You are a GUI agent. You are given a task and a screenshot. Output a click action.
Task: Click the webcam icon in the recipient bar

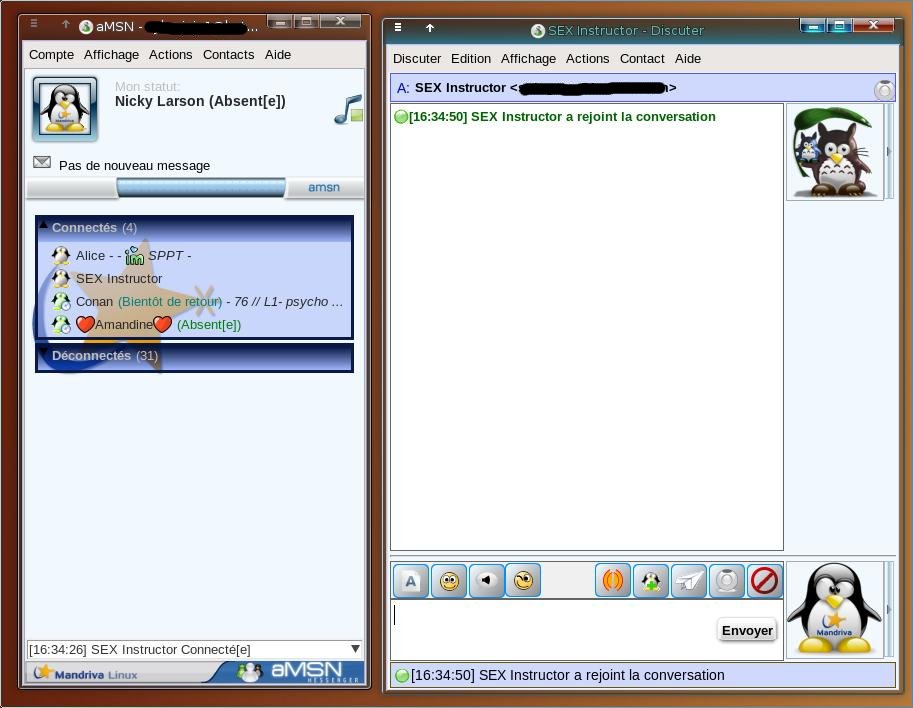(x=884, y=90)
